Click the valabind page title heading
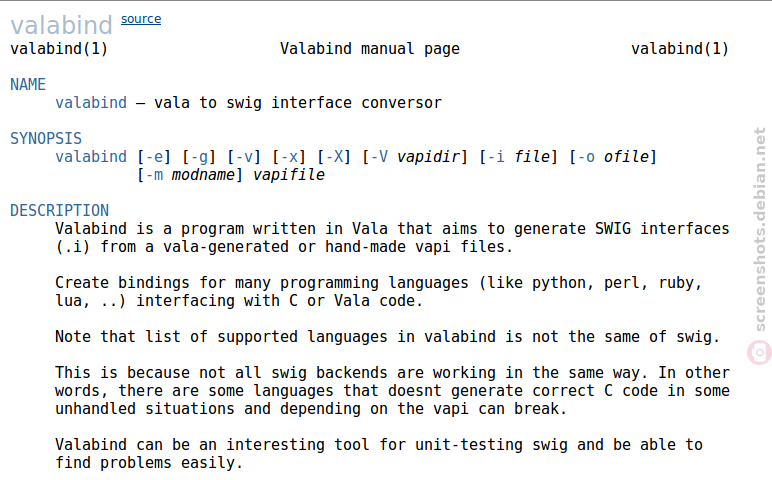The width and height of the screenshot is (772, 480). tap(62, 25)
